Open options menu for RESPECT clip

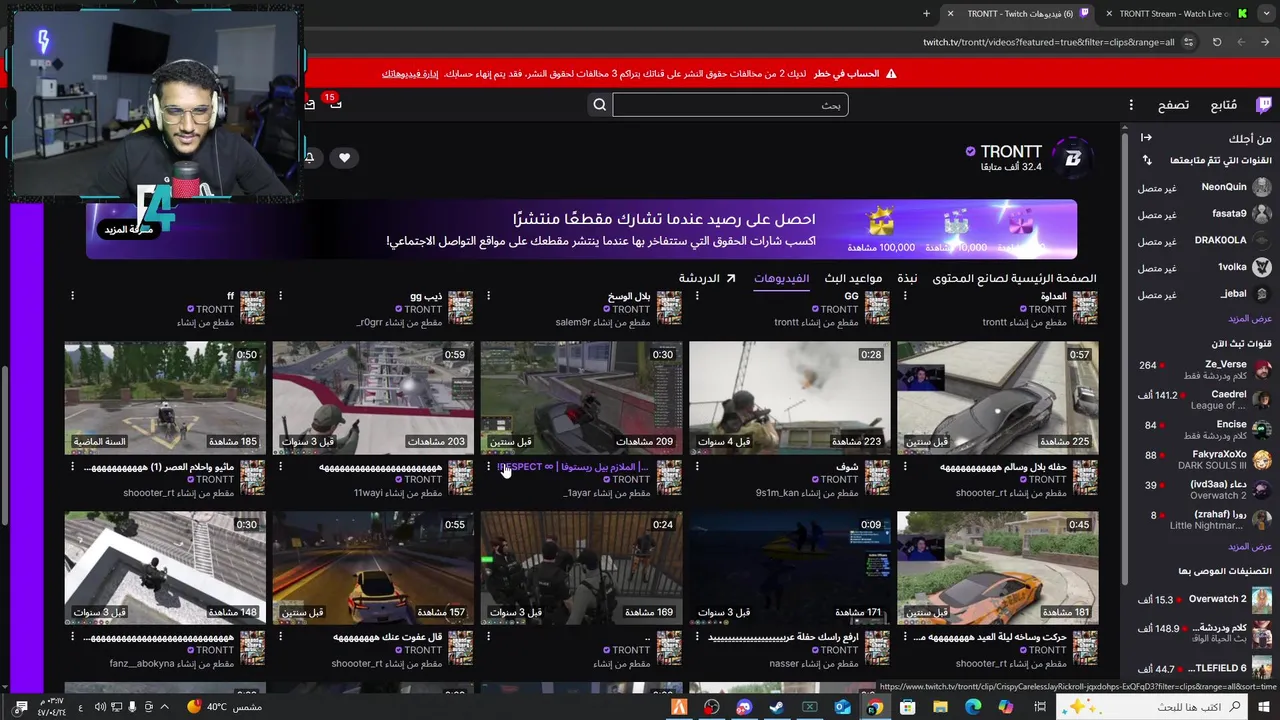click(488, 466)
